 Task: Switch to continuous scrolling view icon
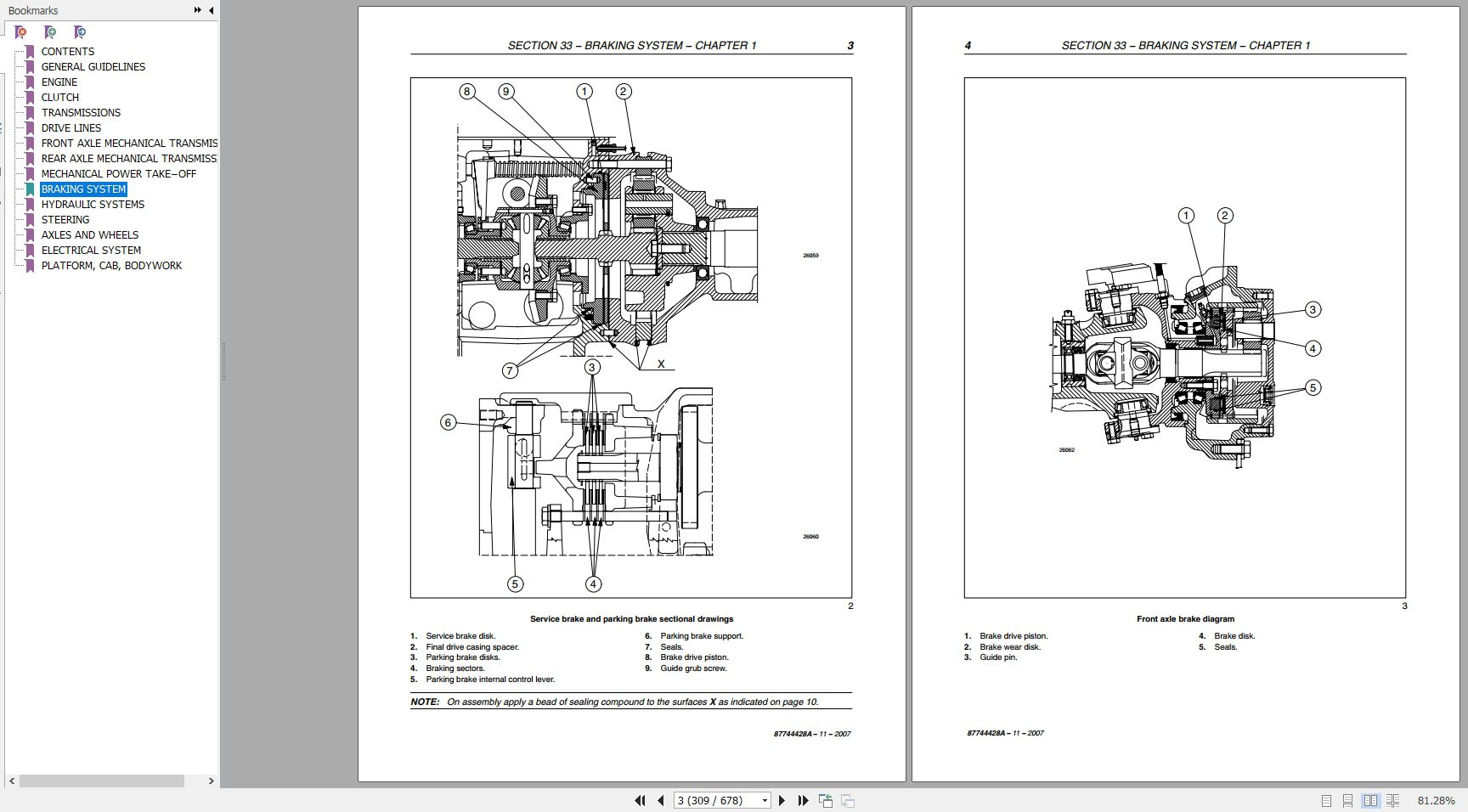coord(1347,799)
